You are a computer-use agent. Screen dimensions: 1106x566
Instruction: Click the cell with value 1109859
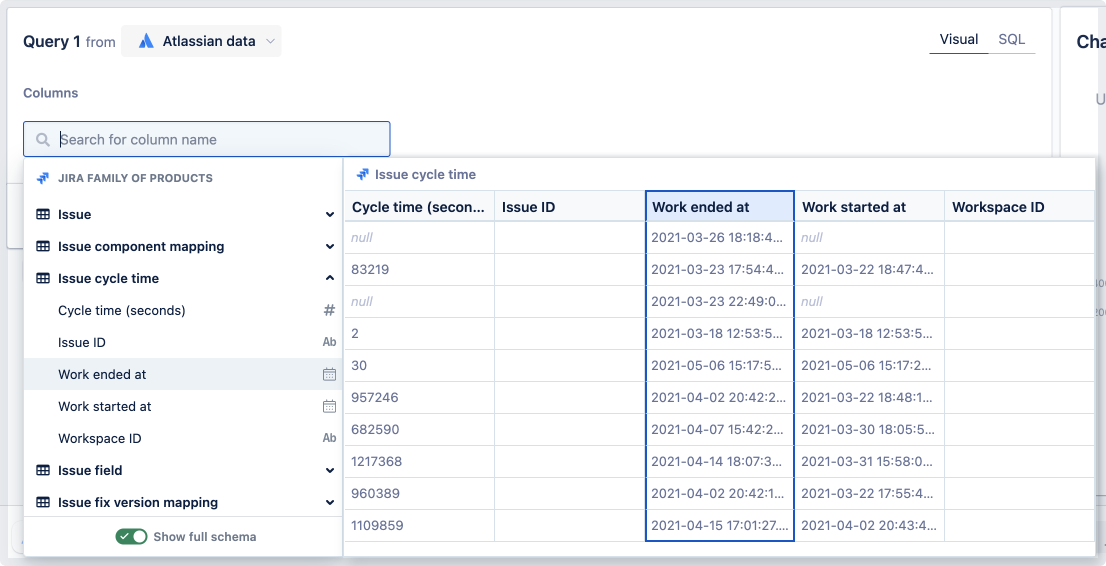click(x=420, y=525)
